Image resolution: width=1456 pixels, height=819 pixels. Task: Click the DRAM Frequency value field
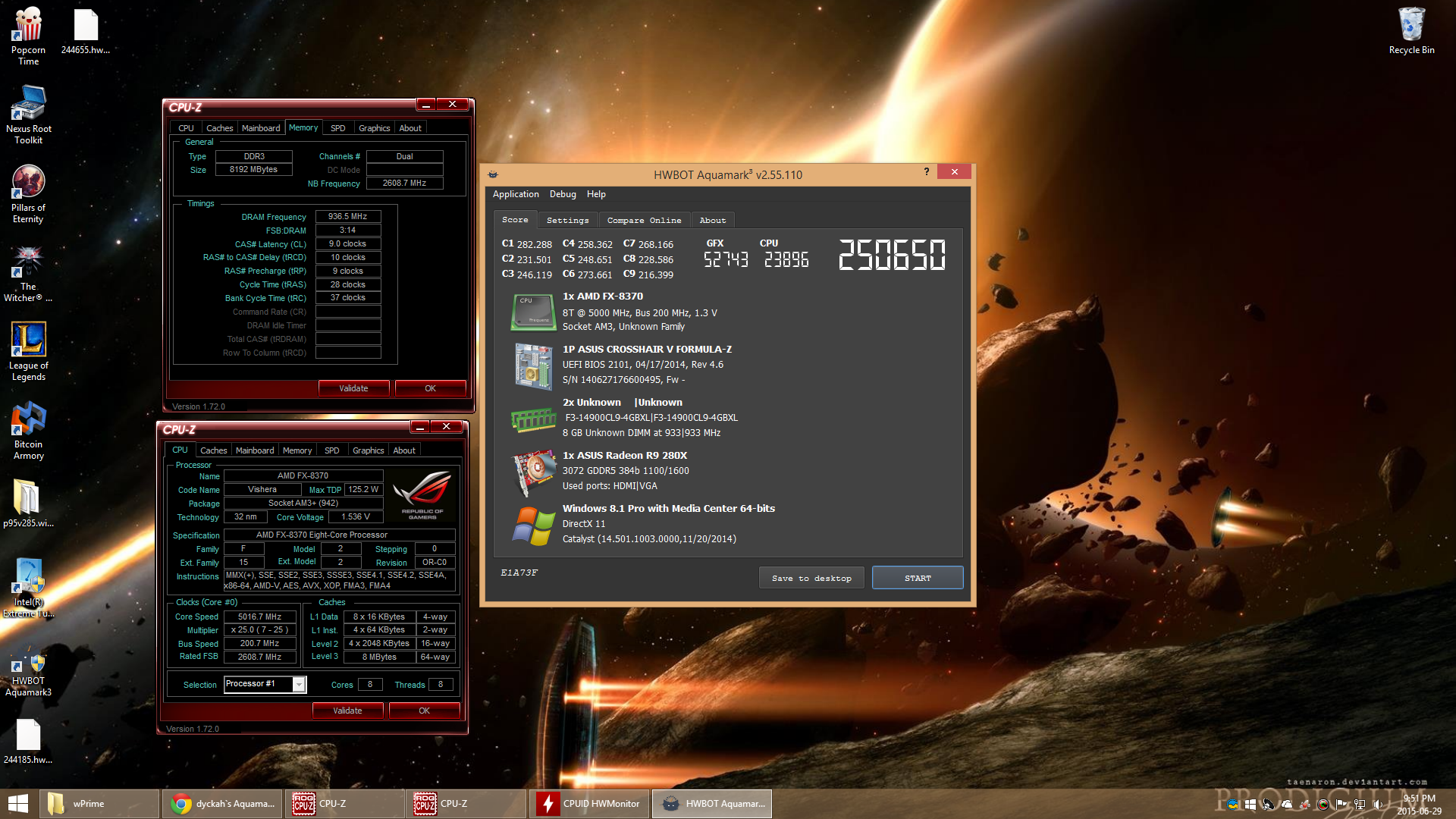[347, 217]
